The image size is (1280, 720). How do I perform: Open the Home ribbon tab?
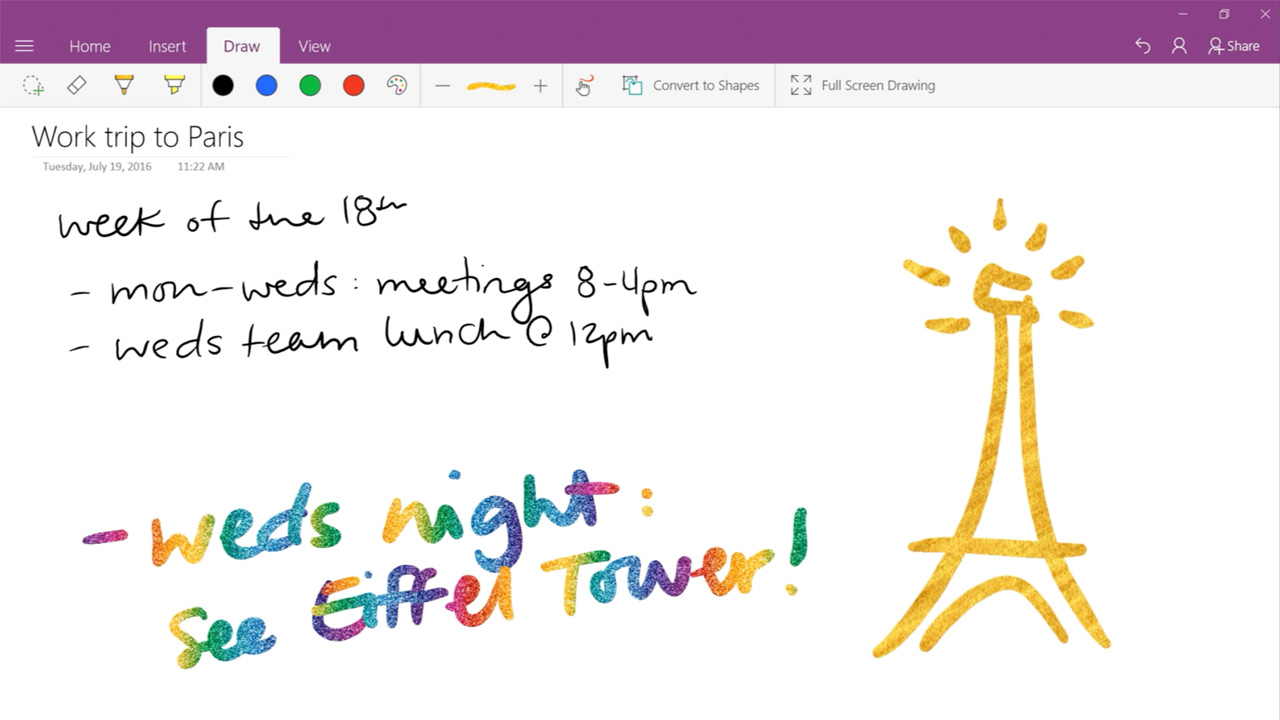tap(89, 46)
